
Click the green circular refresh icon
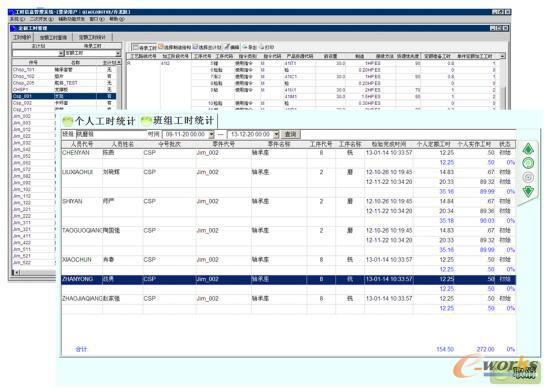click(528, 163)
